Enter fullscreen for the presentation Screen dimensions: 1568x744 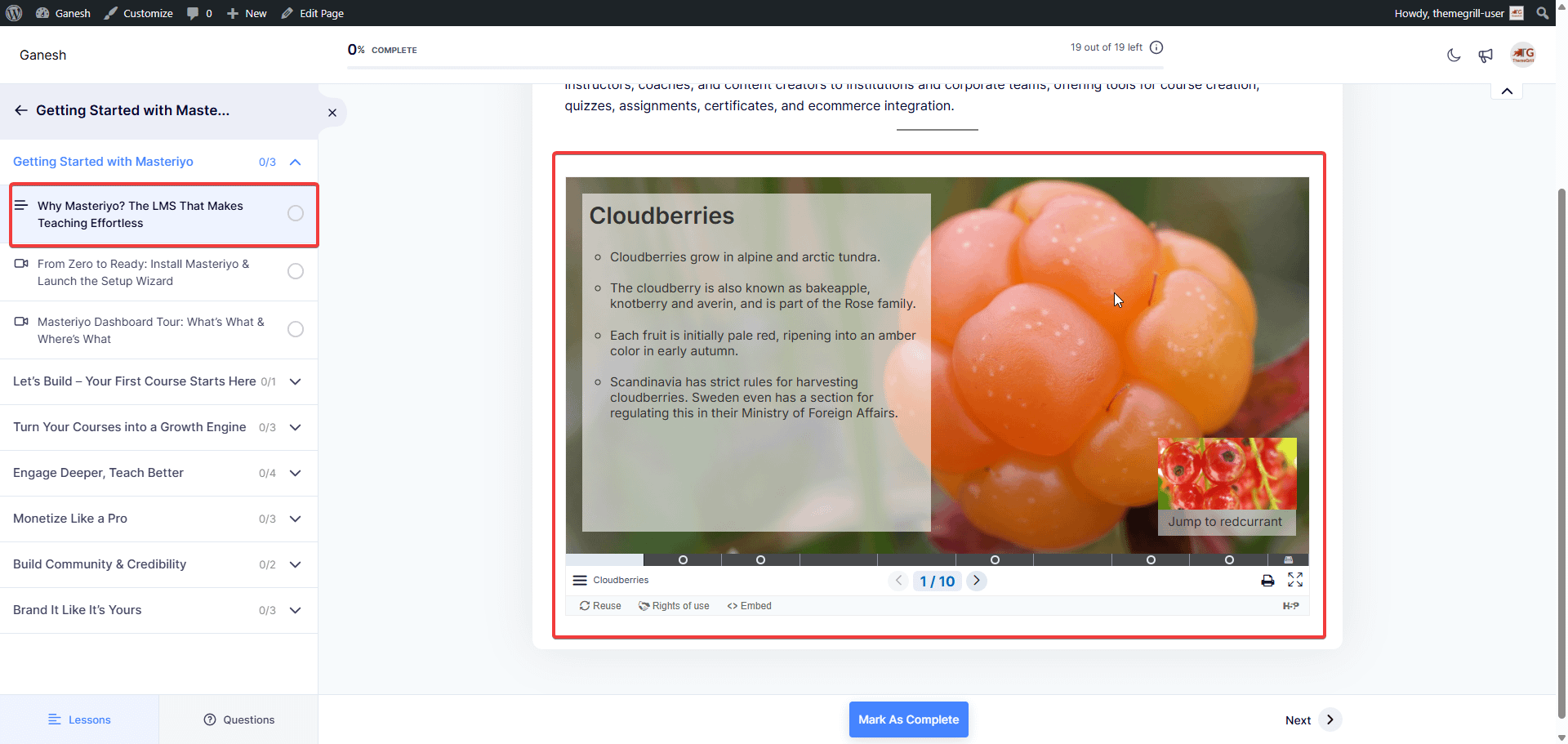click(x=1295, y=580)
